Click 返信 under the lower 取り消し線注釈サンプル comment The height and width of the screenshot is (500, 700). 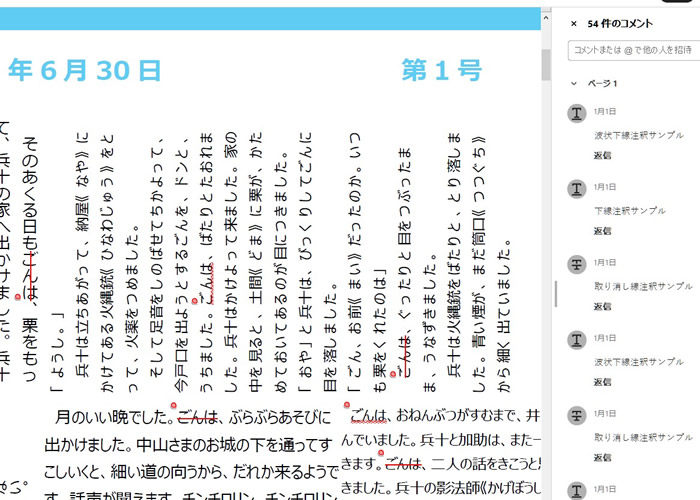[602, 458]
